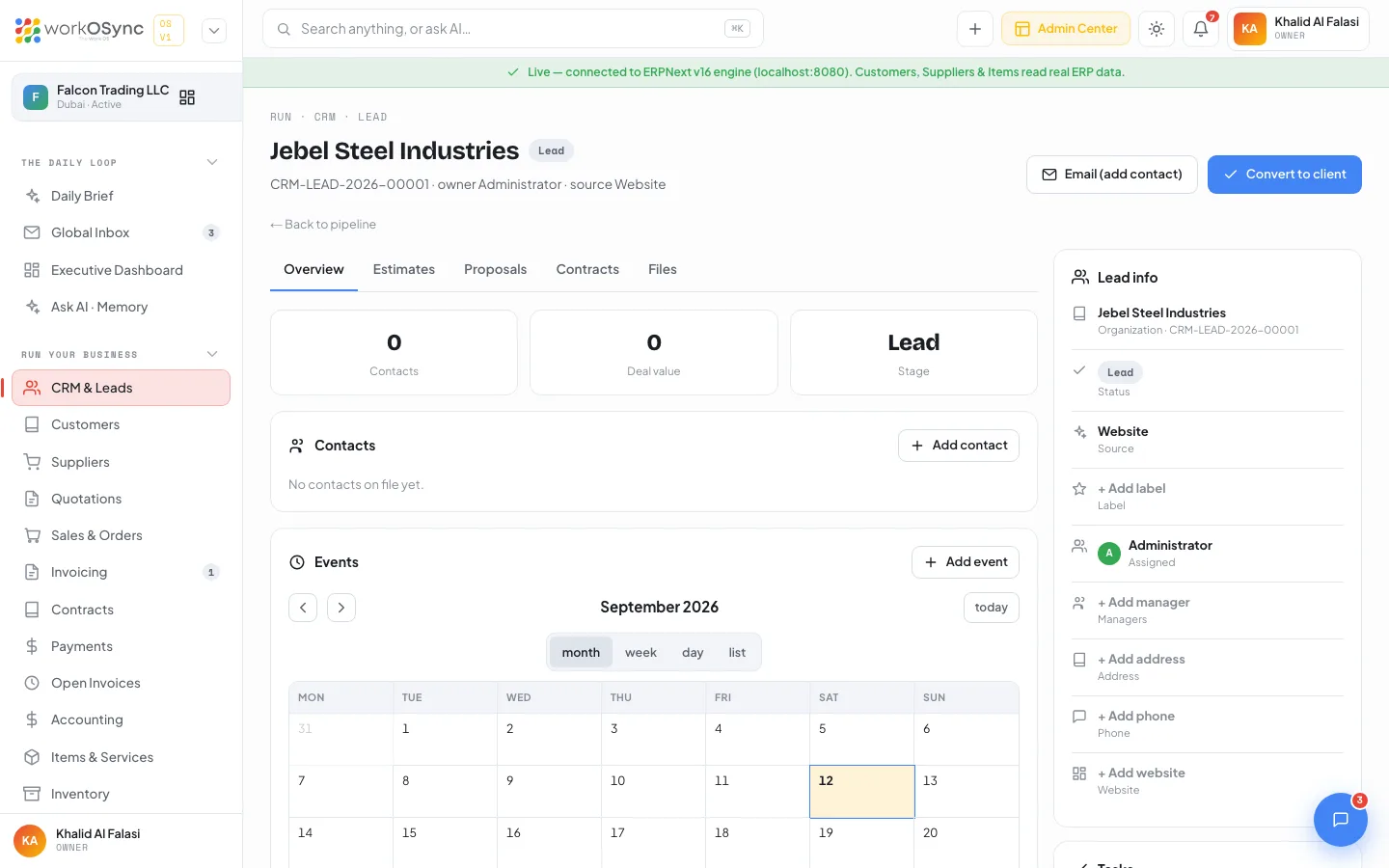Click the workOSync logo
This screenshot has width=1389, height=868.
point(79,30)
